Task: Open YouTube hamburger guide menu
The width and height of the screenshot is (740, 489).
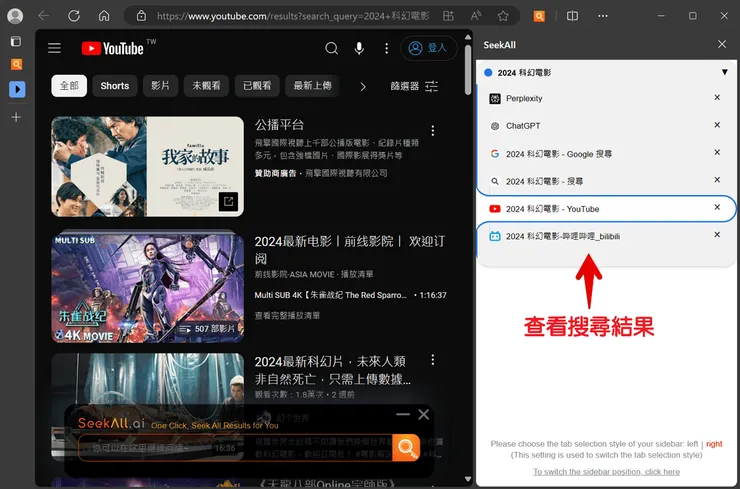Action: pos(54,48)
